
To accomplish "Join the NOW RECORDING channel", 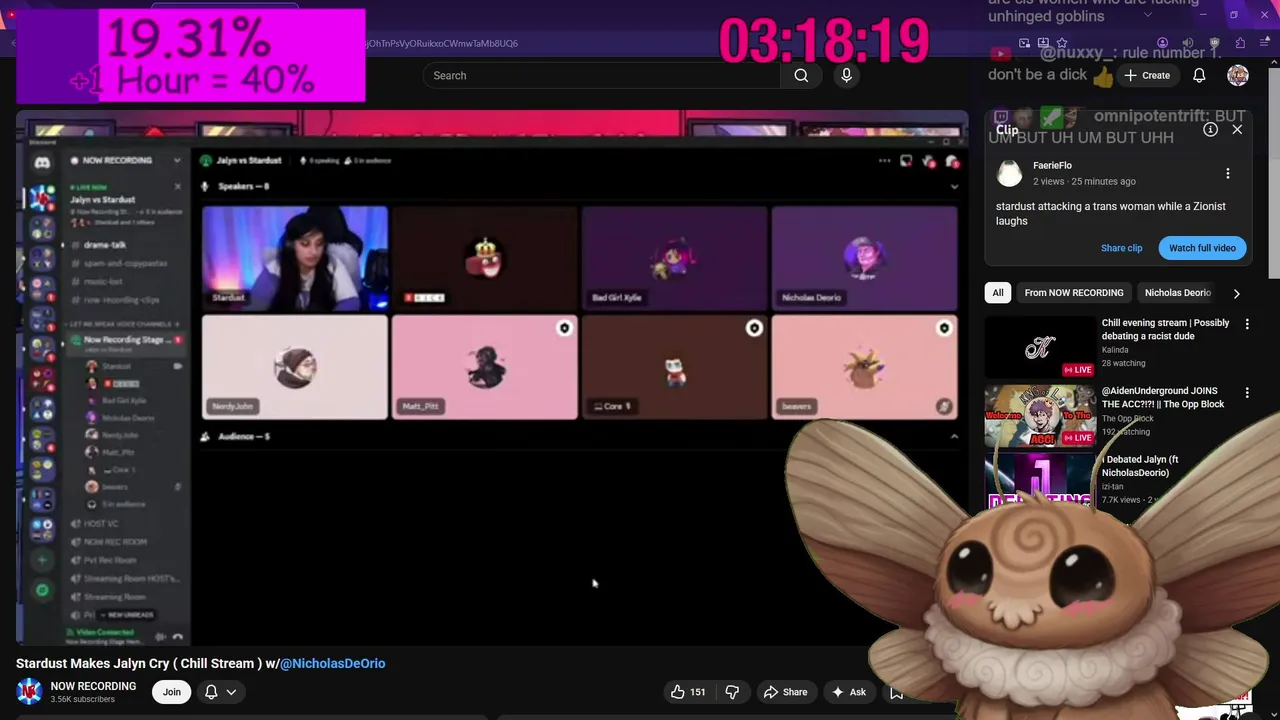I will click(172, 692).
